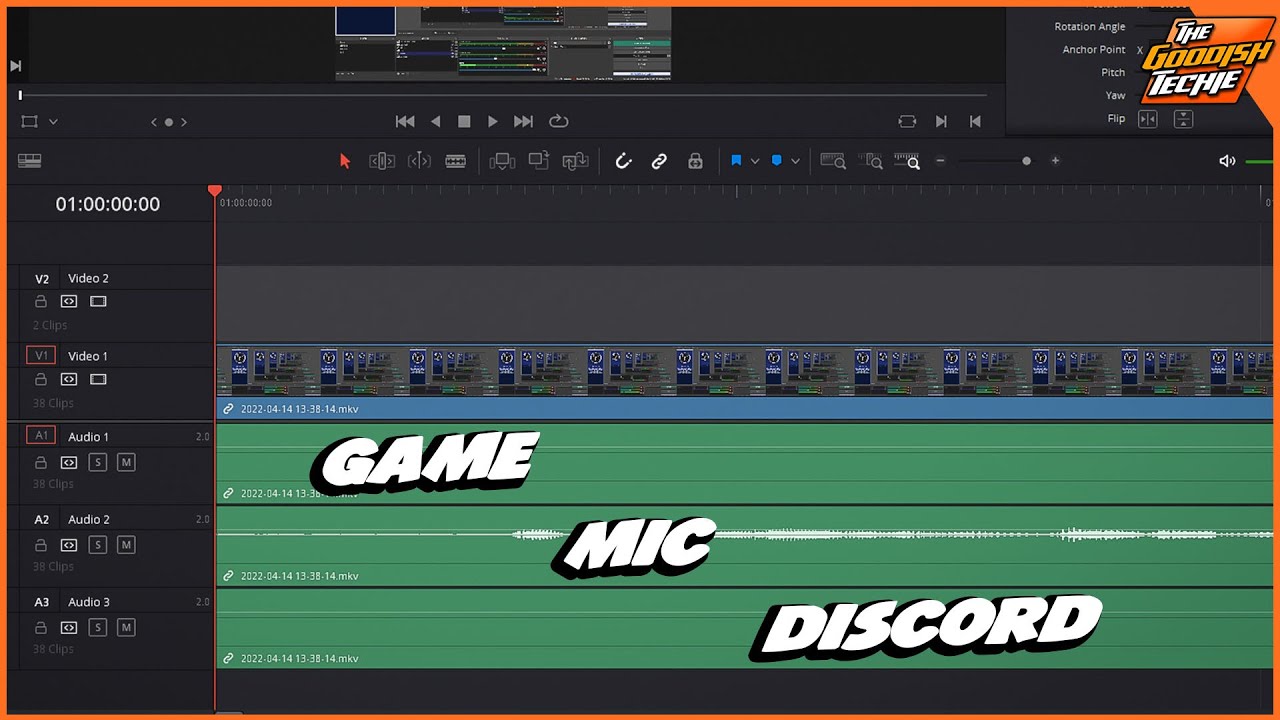Solo the Audio 3 track
This screenshot has height=720, width=1280.
97,628
